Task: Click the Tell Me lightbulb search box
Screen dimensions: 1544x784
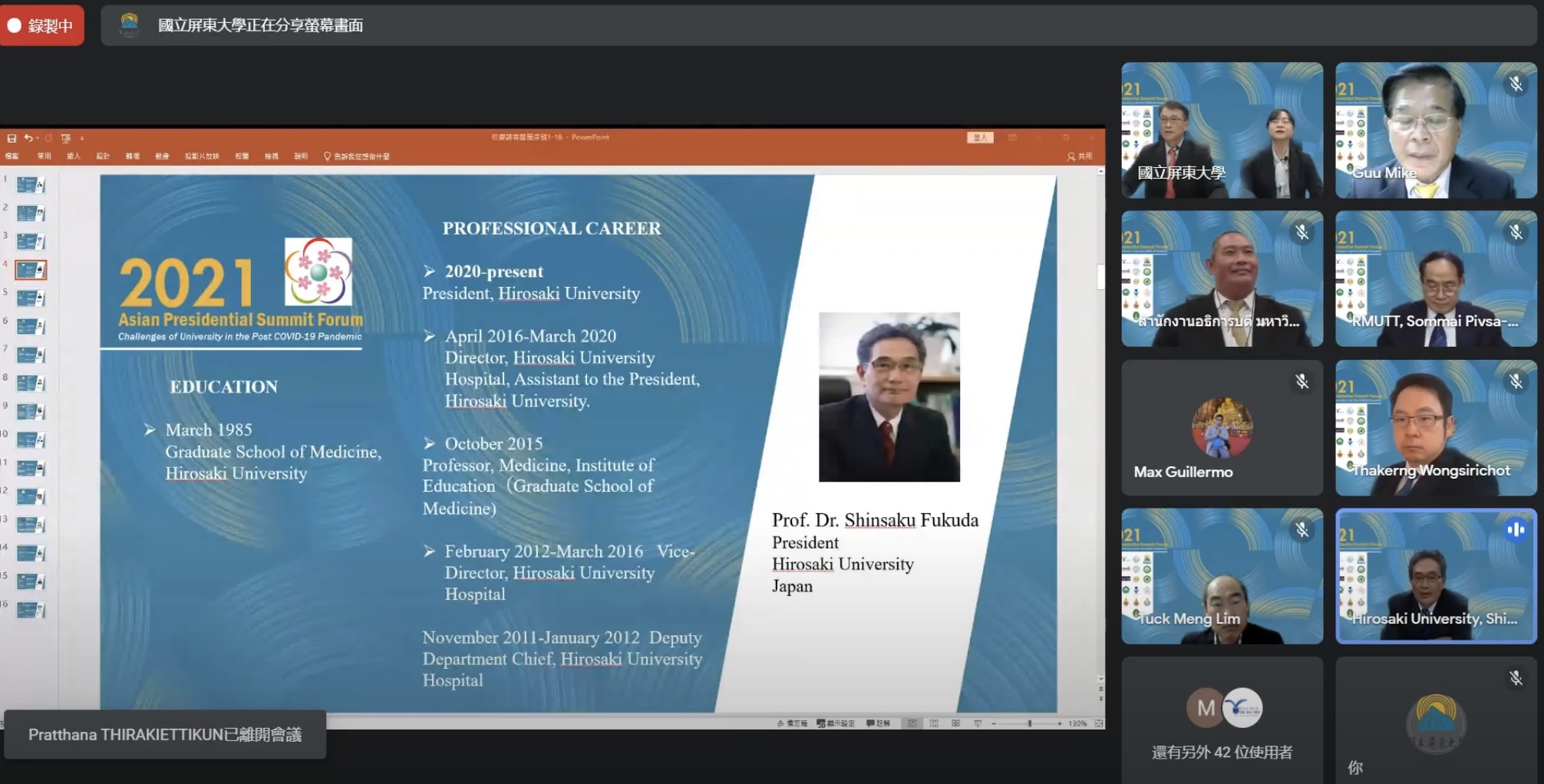Action: [357, 156]
